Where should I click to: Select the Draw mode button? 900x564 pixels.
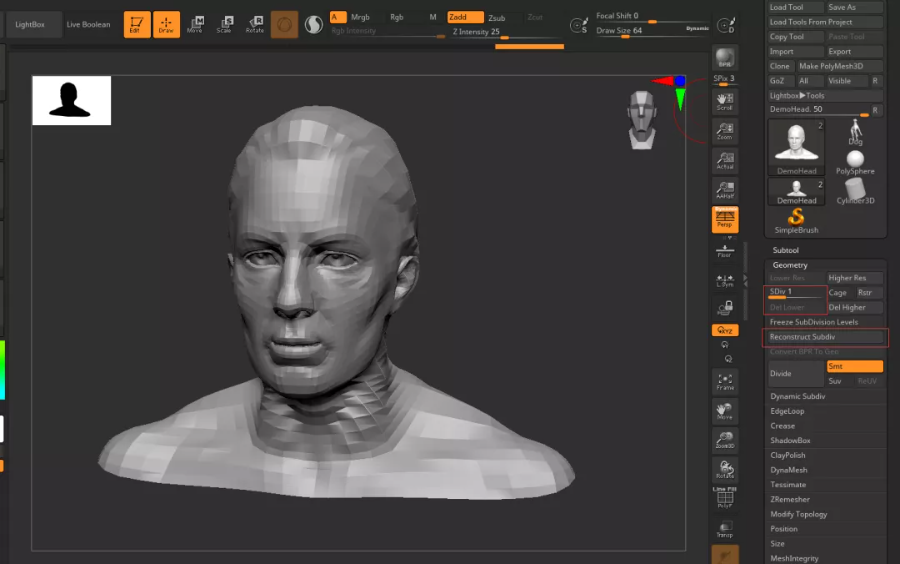click(x=166, y=25)
